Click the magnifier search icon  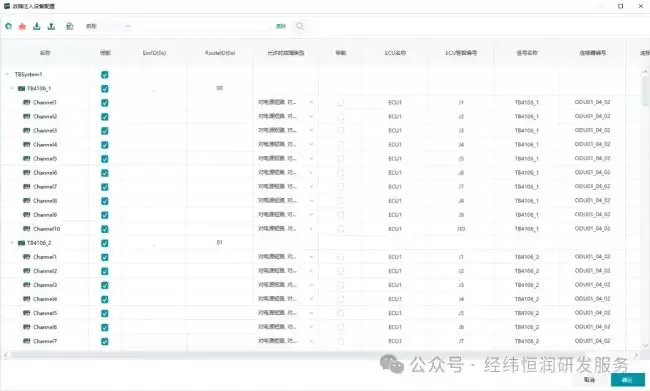tap(300, 26)
